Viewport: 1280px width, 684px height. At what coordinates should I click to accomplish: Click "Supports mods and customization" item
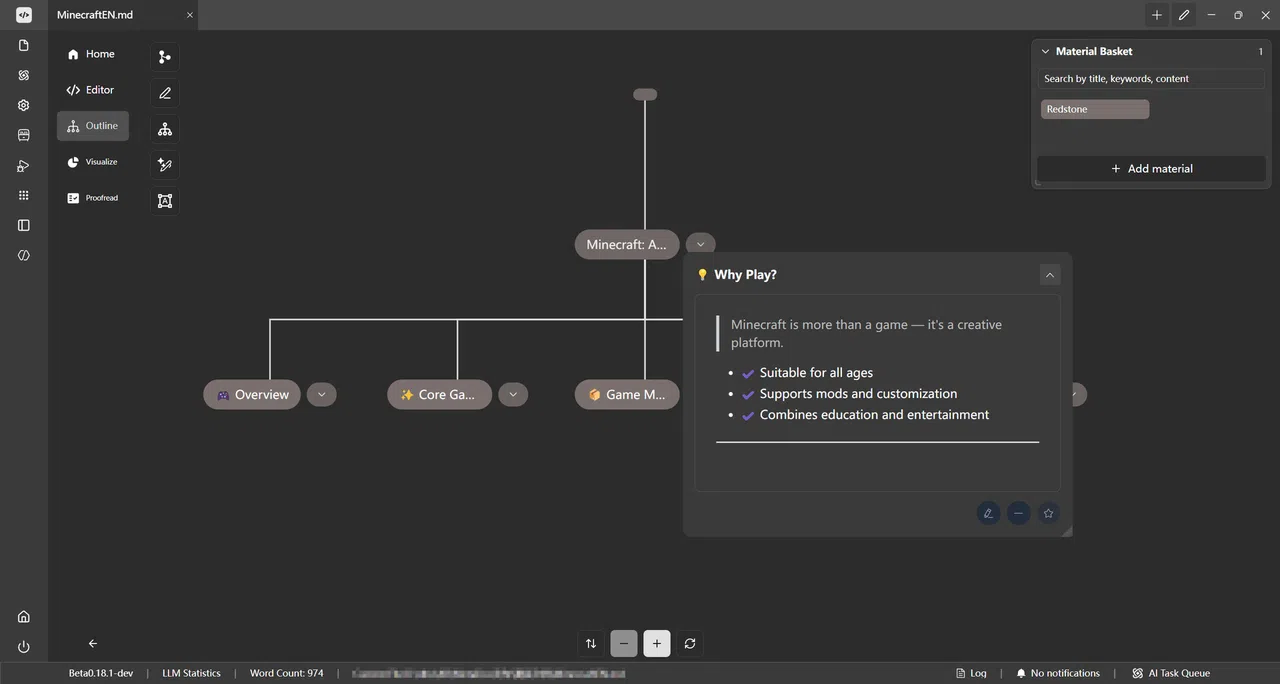click(x=858, y=394)
